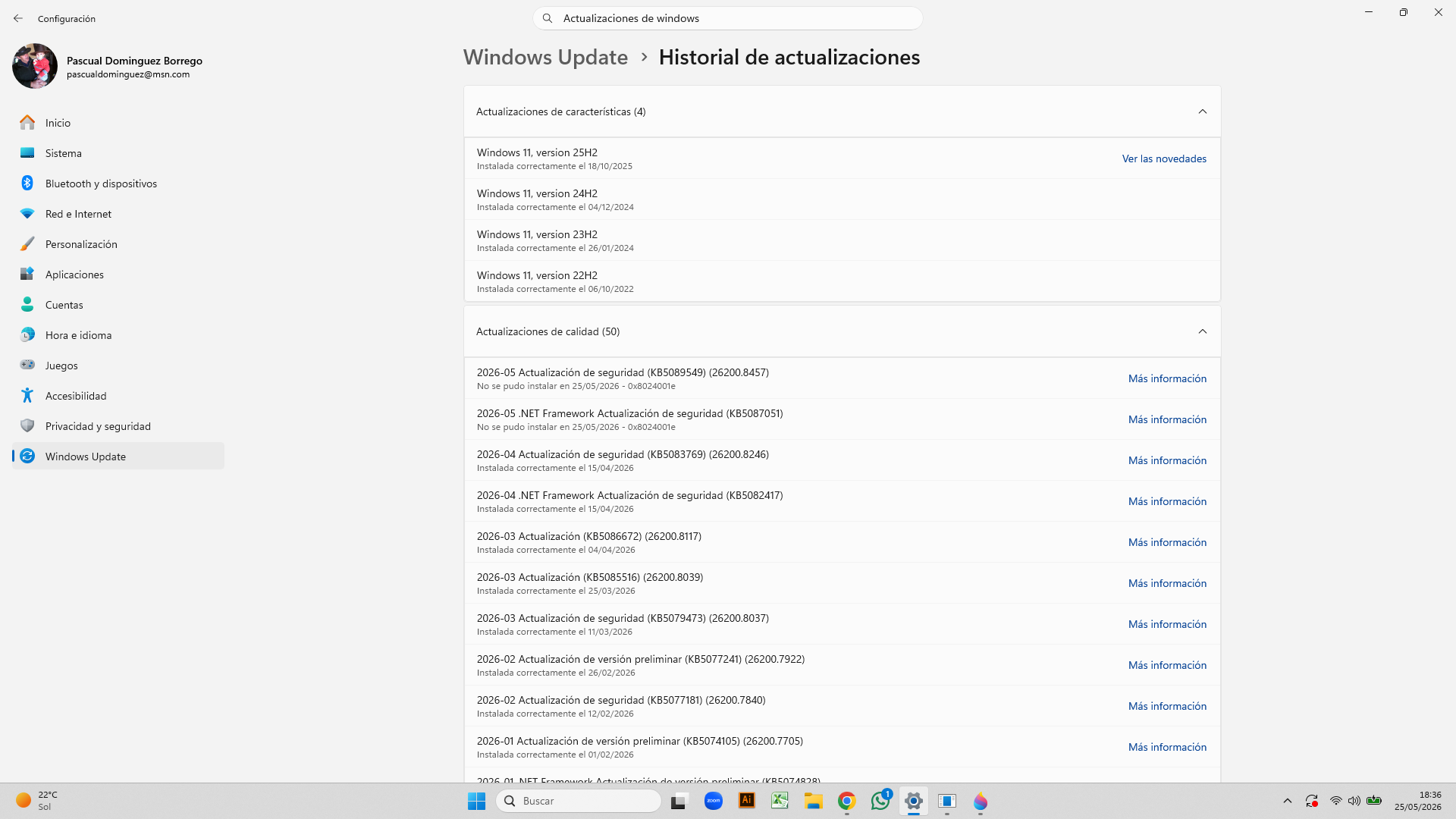
Task: Click the Windows 11, version 25H2 entry
Action: point(842,158)
